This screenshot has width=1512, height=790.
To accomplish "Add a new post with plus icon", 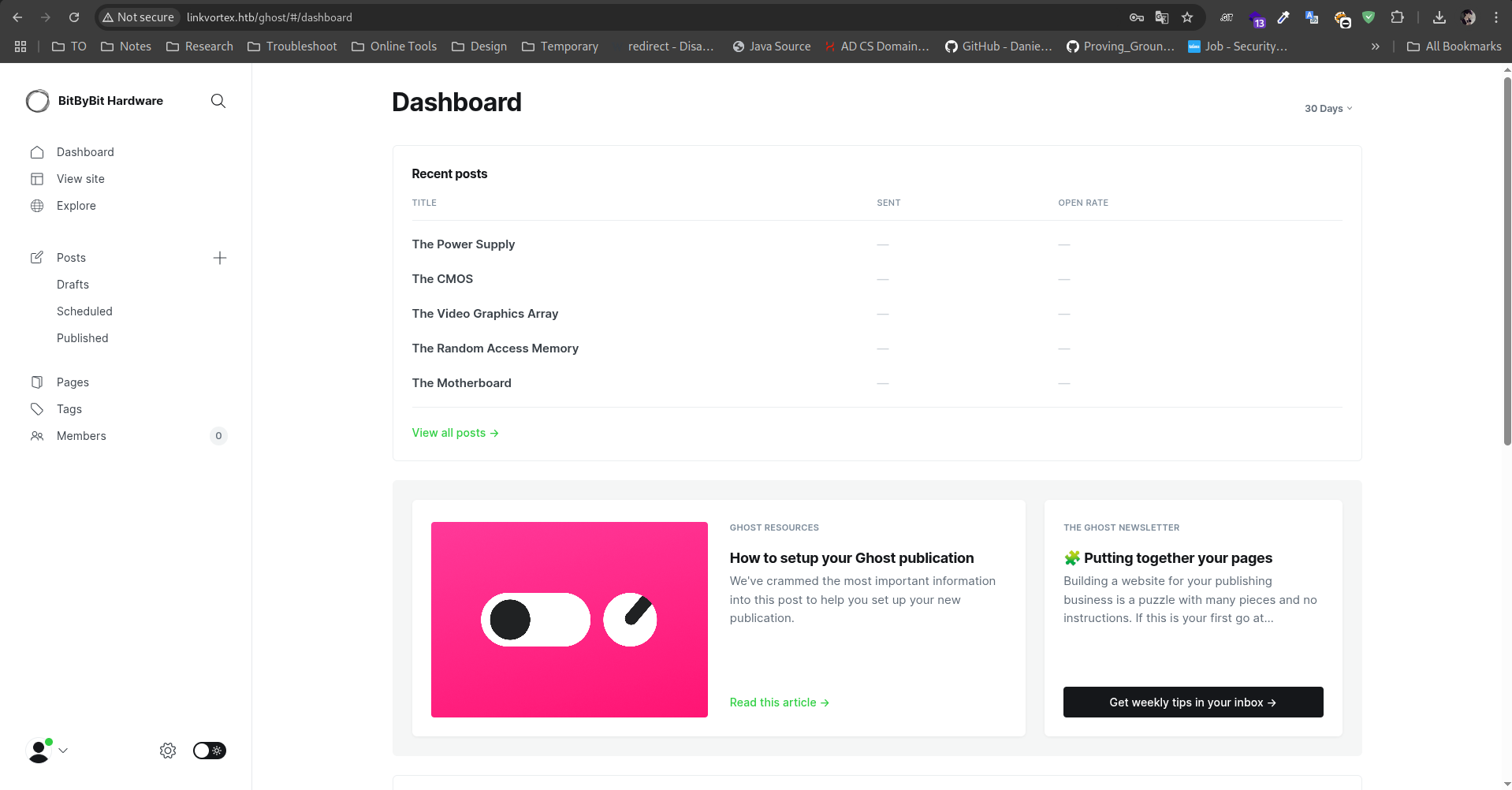I will coord(220,258).
